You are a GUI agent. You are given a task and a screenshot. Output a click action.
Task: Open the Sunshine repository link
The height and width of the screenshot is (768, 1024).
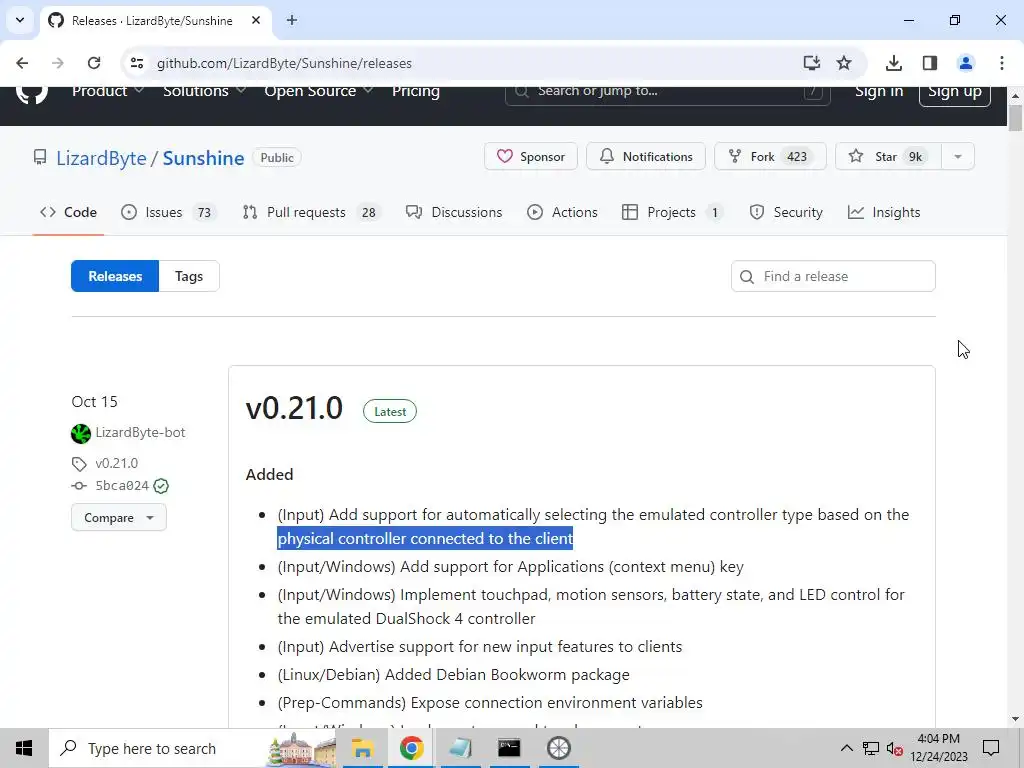(x=203, y=158)
